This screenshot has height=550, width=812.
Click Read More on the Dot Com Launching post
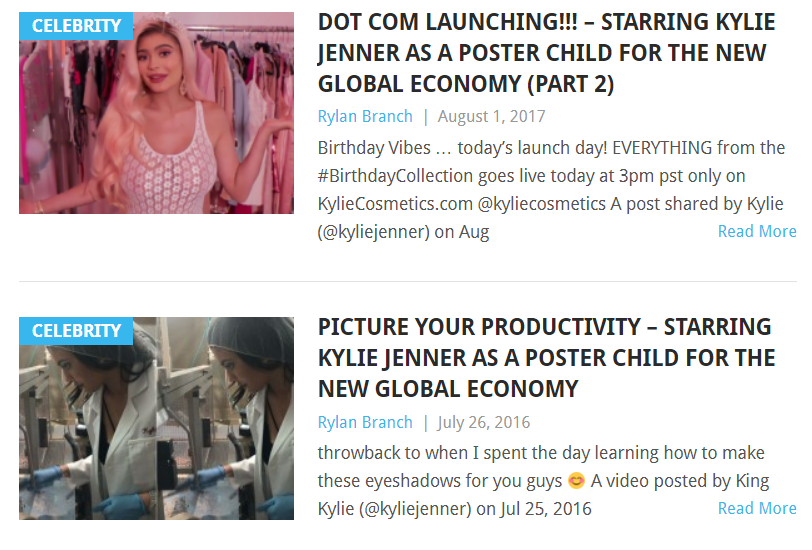click(x=756, y=231)
